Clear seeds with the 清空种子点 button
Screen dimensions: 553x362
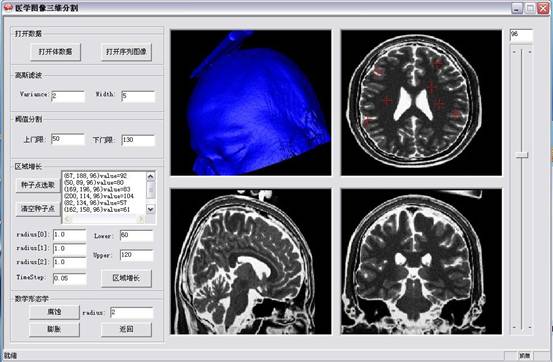point(38,209)
